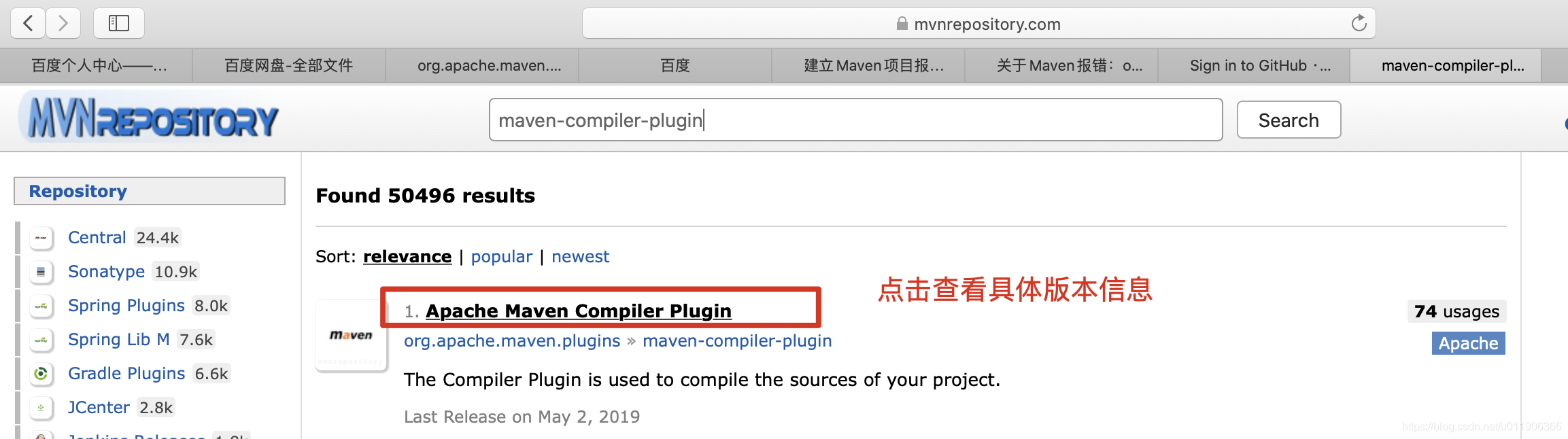
Task: Open the org.apache.maven.plugins group link
Action: click(512, 341)
